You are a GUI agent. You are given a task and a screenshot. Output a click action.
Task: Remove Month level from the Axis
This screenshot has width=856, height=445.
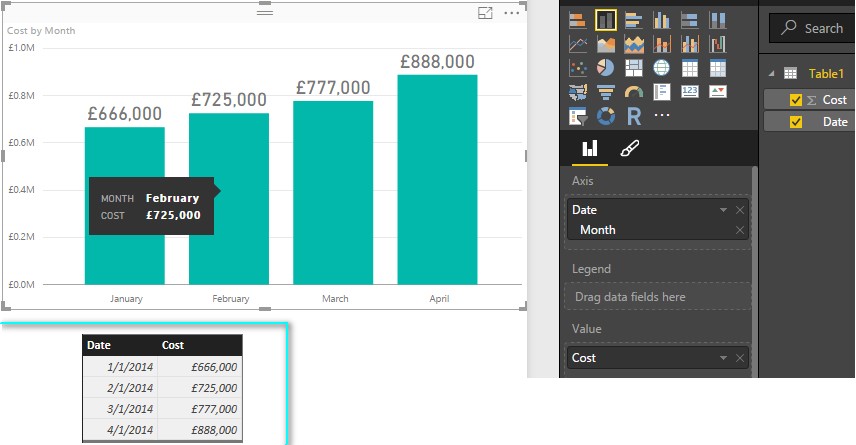(x=740, y=230)
